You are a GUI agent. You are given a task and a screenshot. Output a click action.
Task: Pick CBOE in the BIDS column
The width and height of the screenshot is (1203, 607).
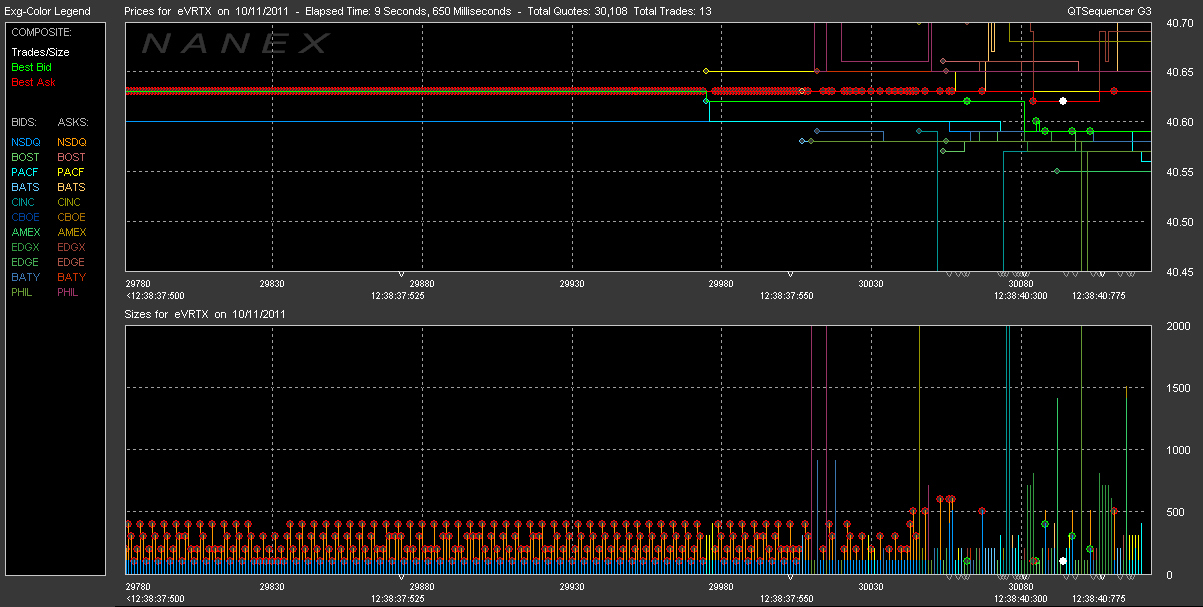[25, 217]
